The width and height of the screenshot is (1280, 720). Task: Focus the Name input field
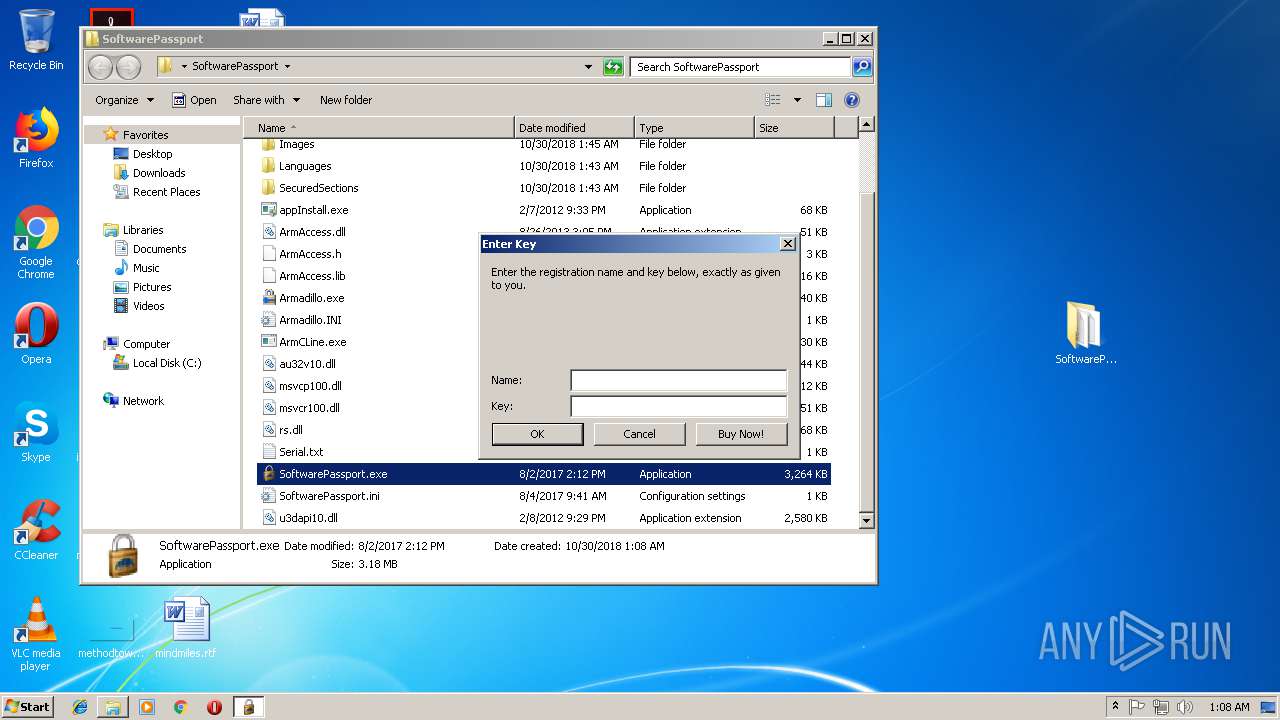(679, 380)
